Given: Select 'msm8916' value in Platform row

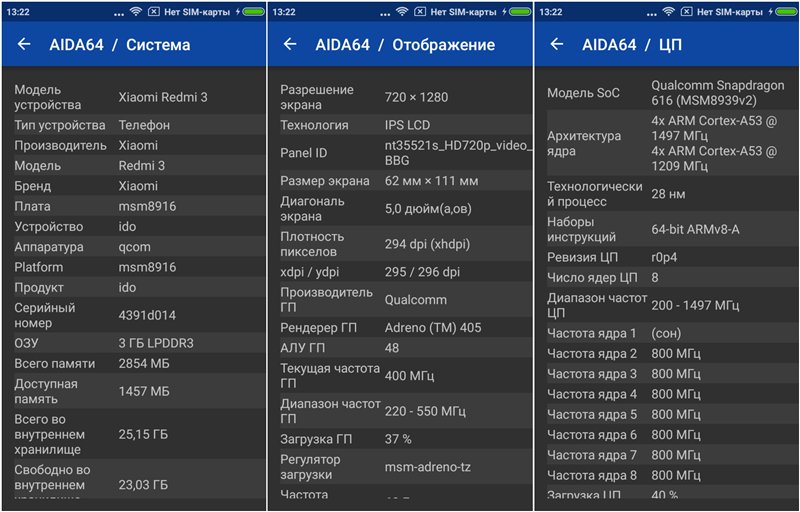Looking at the screenshot, I should 147,267.
